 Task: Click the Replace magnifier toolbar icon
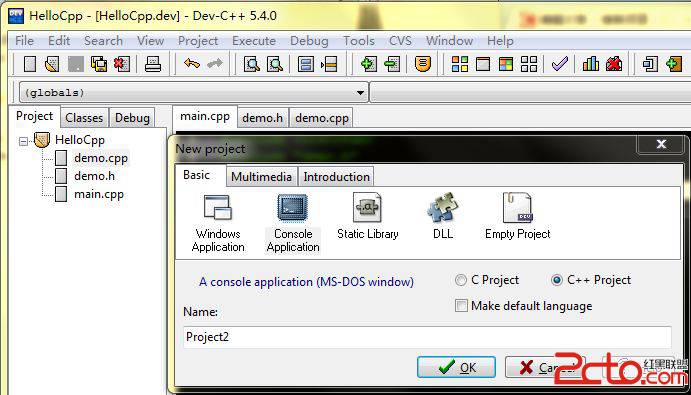[275, 64]
